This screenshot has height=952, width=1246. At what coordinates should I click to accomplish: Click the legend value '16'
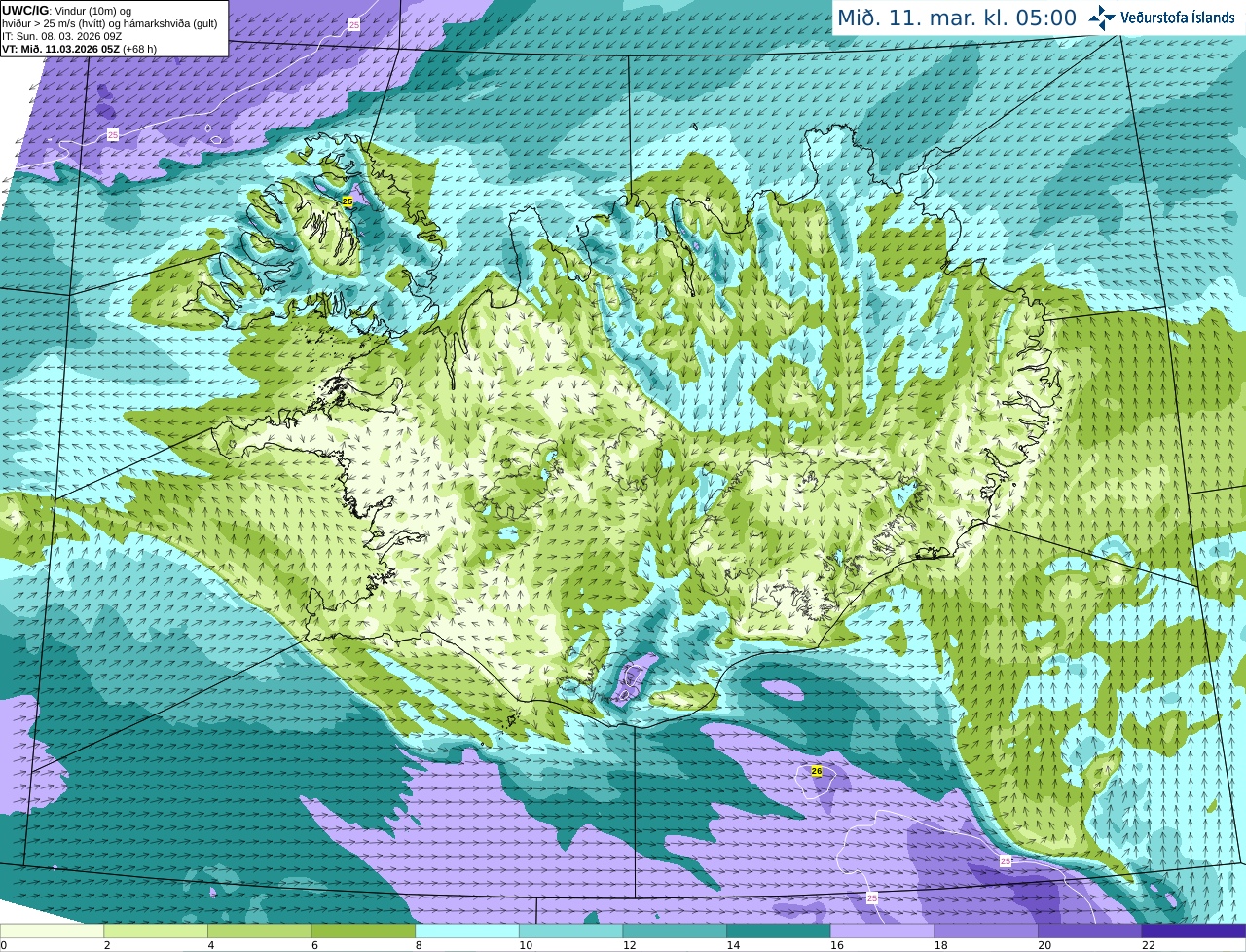point(837,945)
